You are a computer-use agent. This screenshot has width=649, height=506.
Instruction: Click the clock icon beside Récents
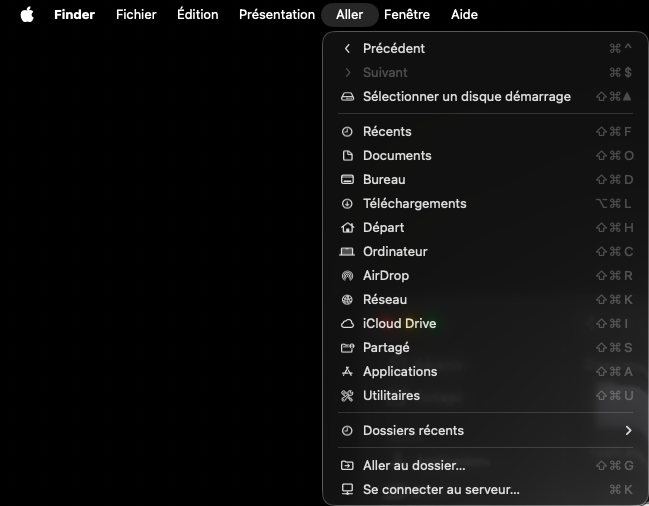click(x=347, y=132)
